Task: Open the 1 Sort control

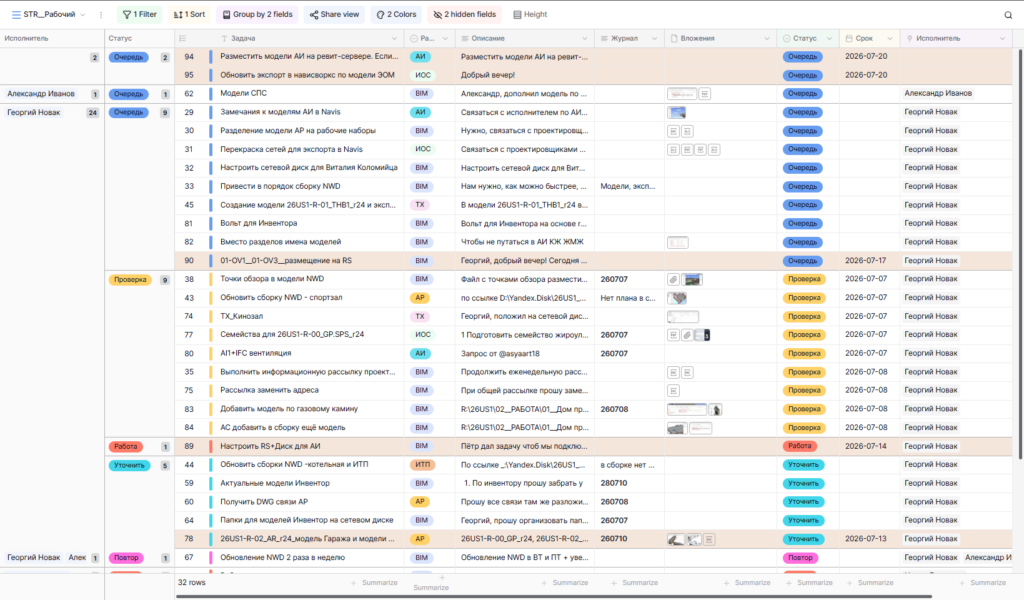Action: [x=189, y=14]
